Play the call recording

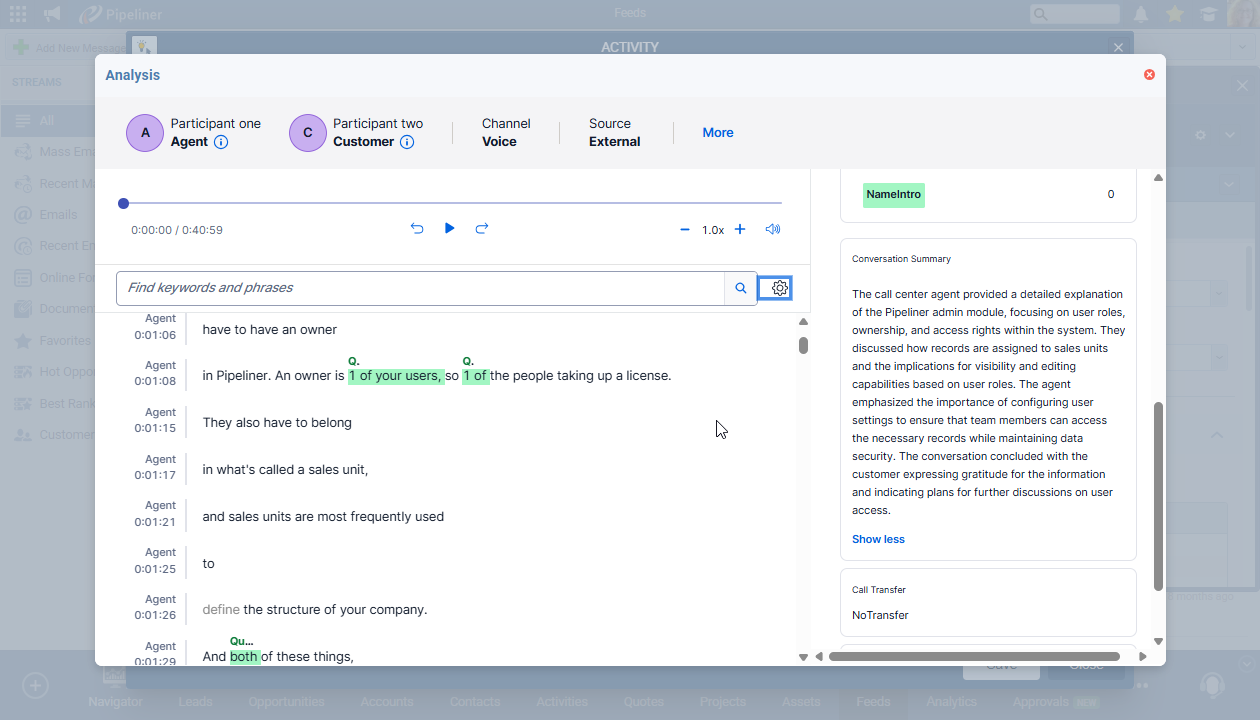tap(449, 229)
